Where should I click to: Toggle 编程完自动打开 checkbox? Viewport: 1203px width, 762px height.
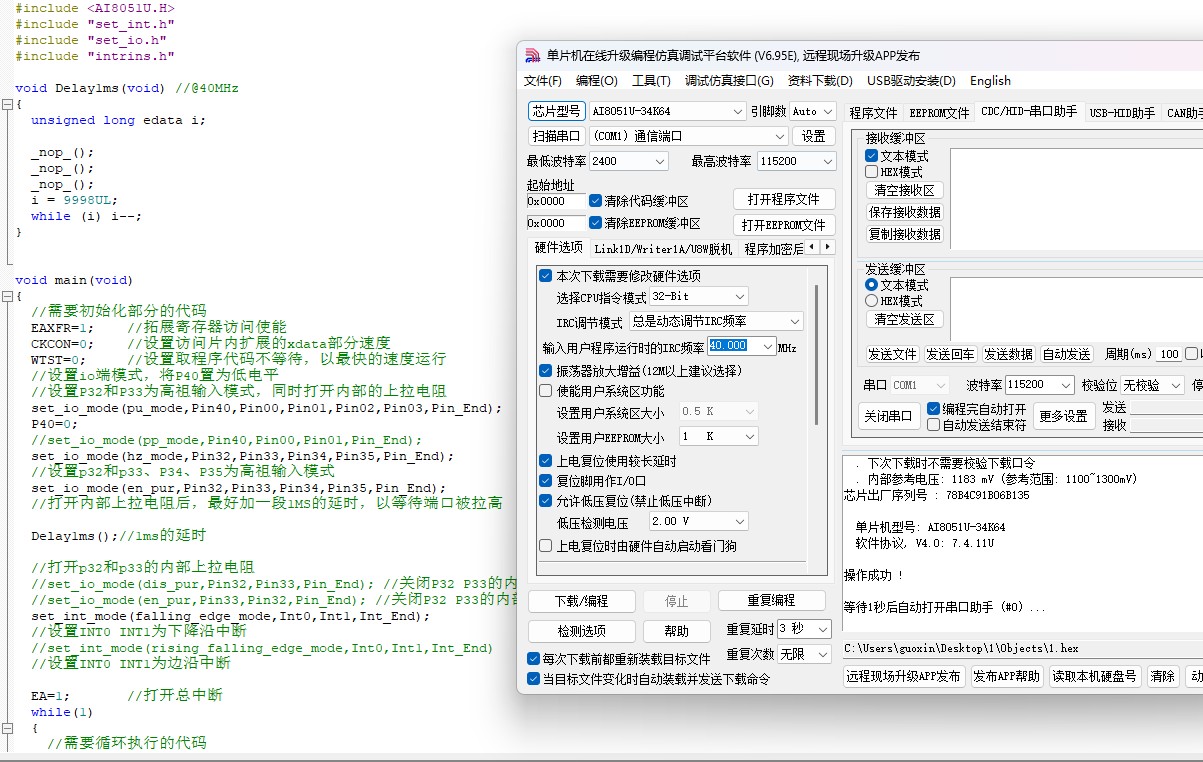pos(933,409)
